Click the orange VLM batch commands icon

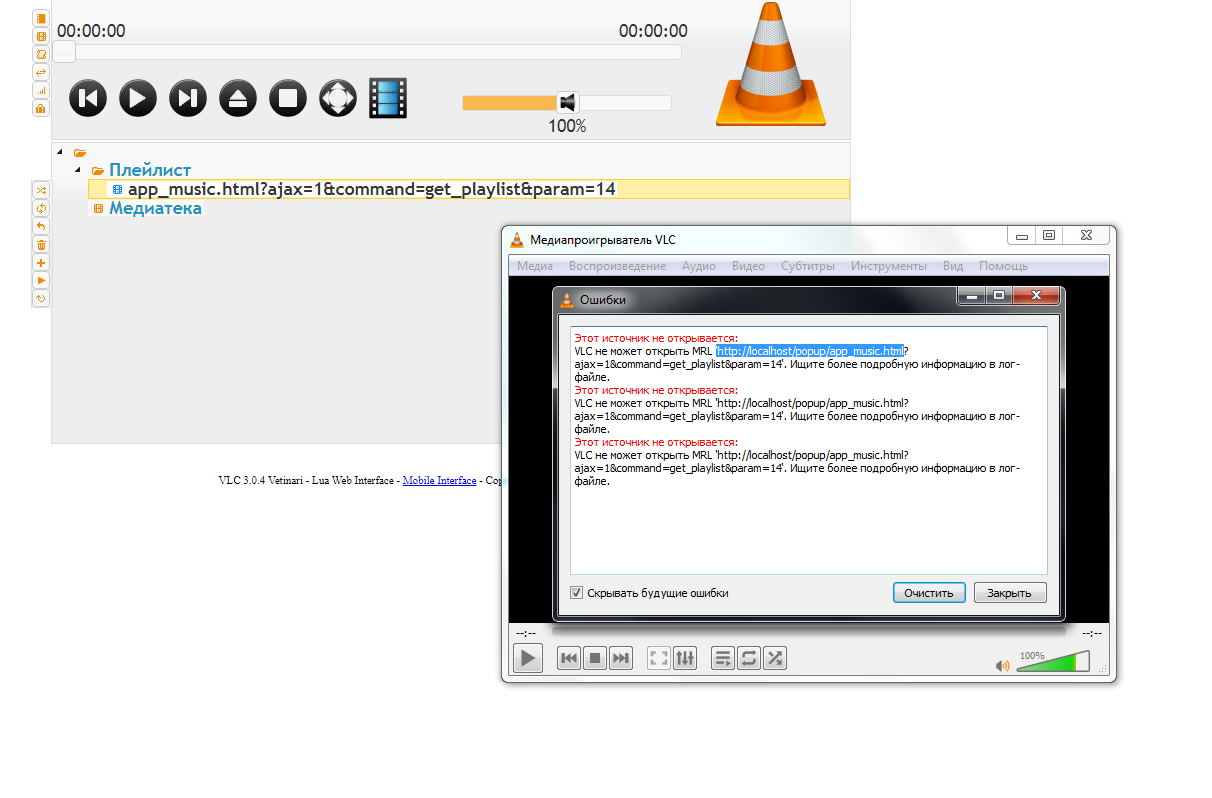41,108
